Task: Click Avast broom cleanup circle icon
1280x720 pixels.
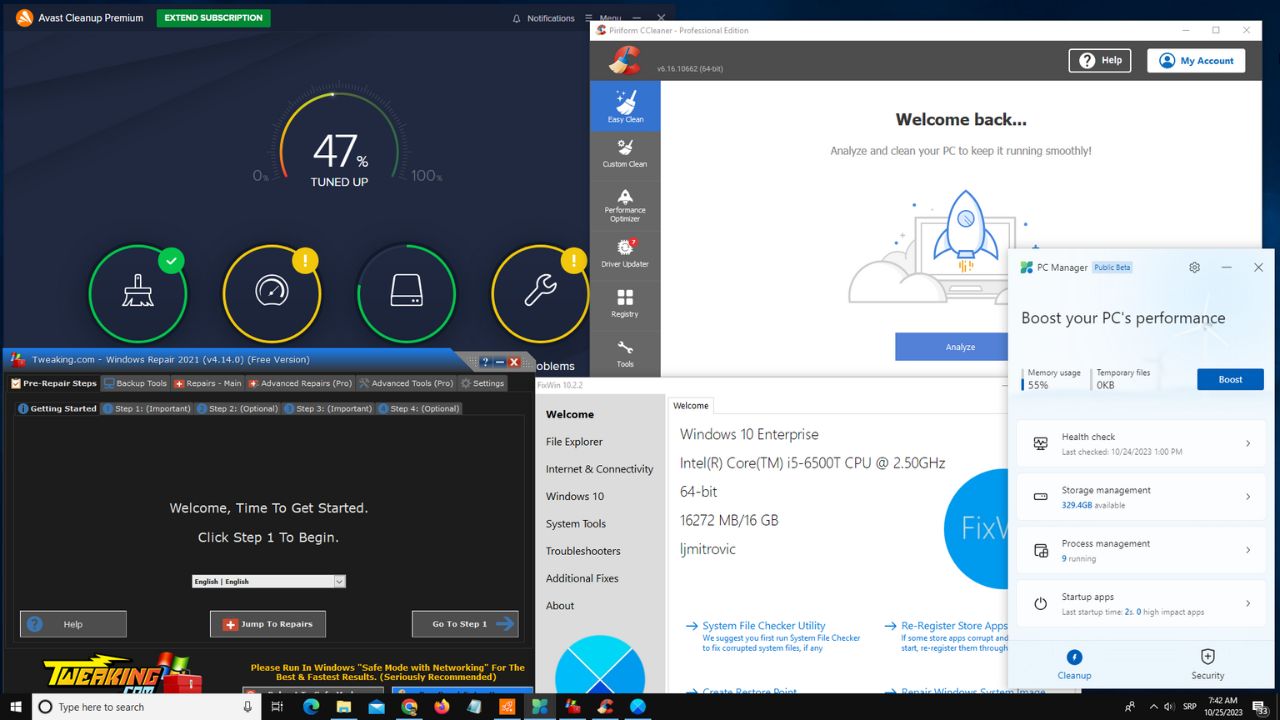Action: 138,292
